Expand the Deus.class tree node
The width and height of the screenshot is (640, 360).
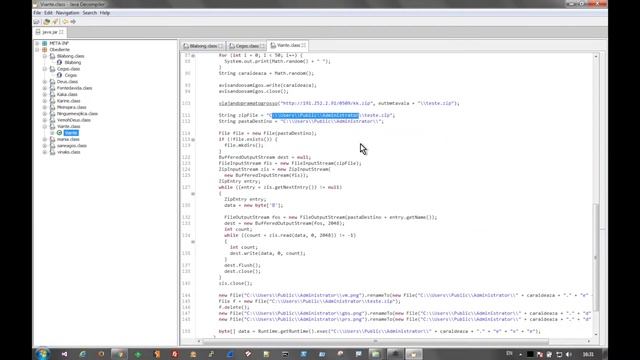tap(45, 82)
